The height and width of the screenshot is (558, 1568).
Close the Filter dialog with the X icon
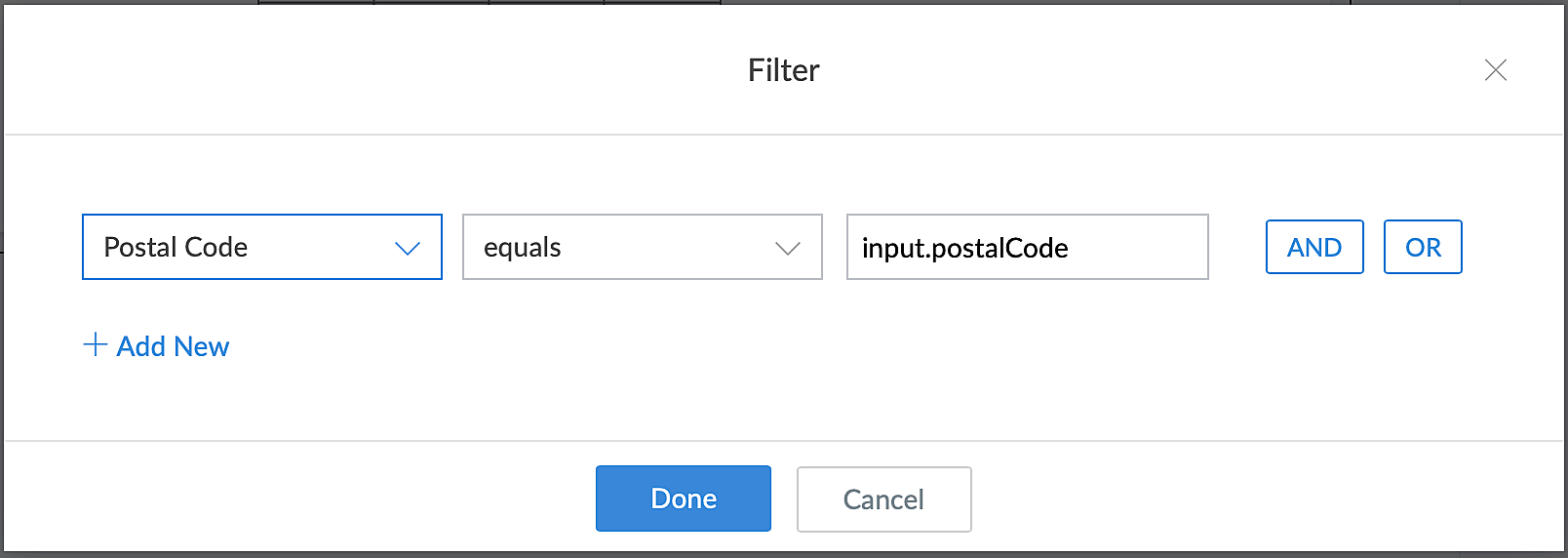click(x=1495, y=70)
